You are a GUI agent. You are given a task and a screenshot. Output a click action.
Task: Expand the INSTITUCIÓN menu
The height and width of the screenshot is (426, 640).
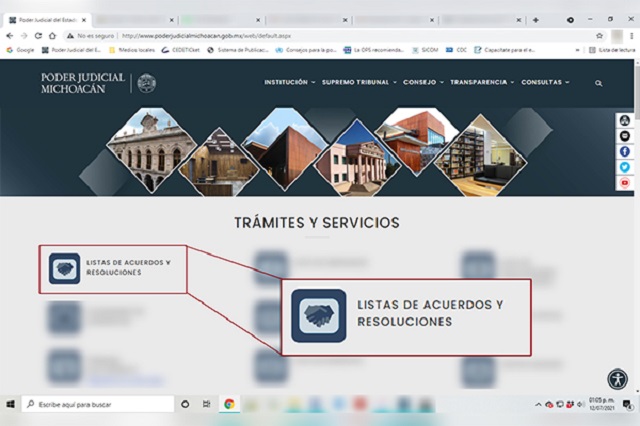click(x=290, y=82)
